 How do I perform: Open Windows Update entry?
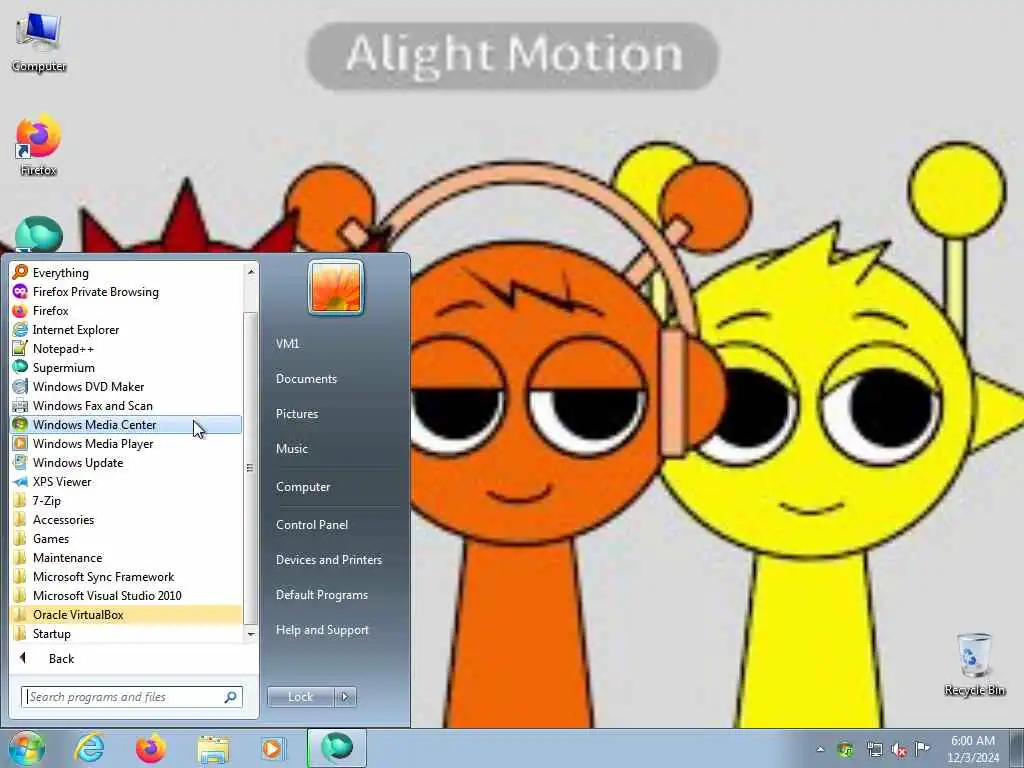126,462
